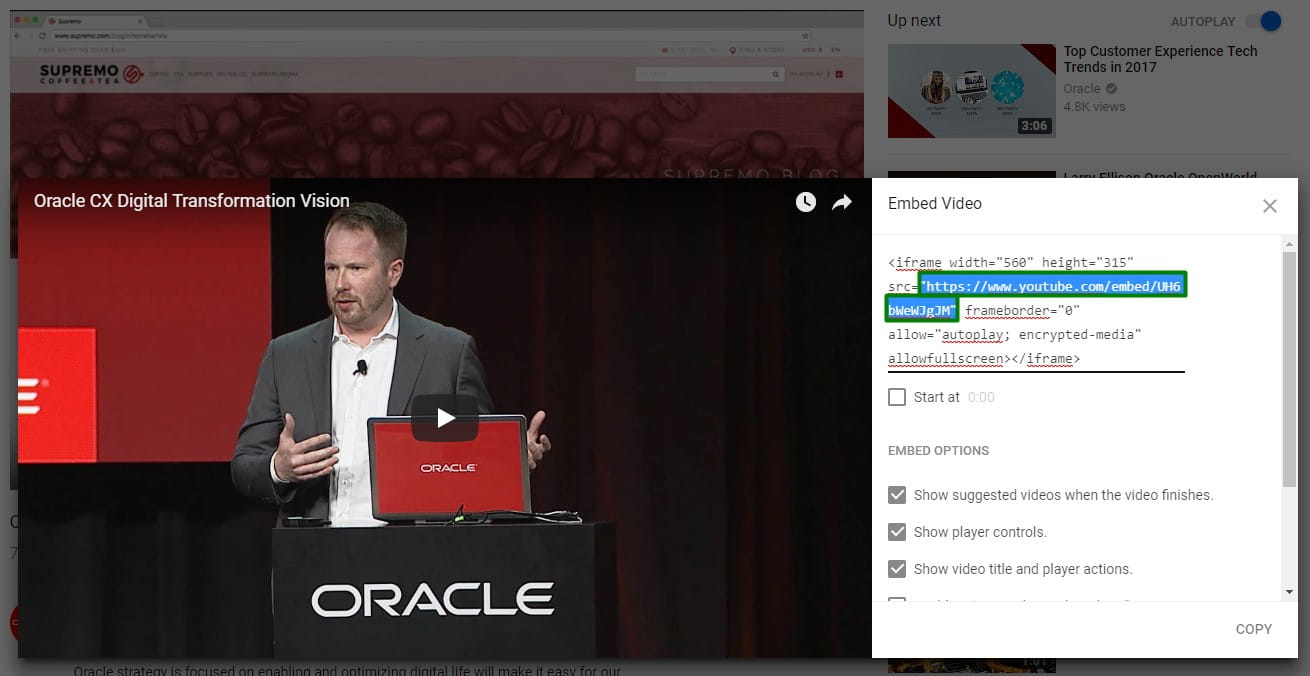Image resolution: width=1310 pixels, height=676 pixels.
Task: Click the Share arrow icon on the video
Action: click(842, 202)
